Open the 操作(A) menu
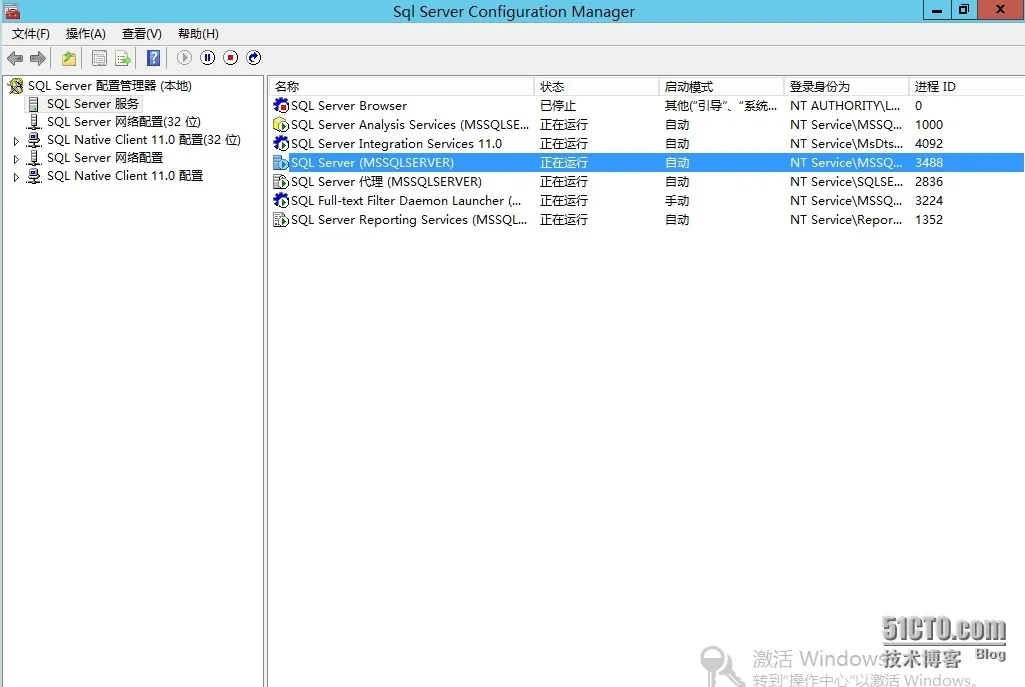Image resolution: width=1025 pixels, height=687 pixels. tap(86, 34)
